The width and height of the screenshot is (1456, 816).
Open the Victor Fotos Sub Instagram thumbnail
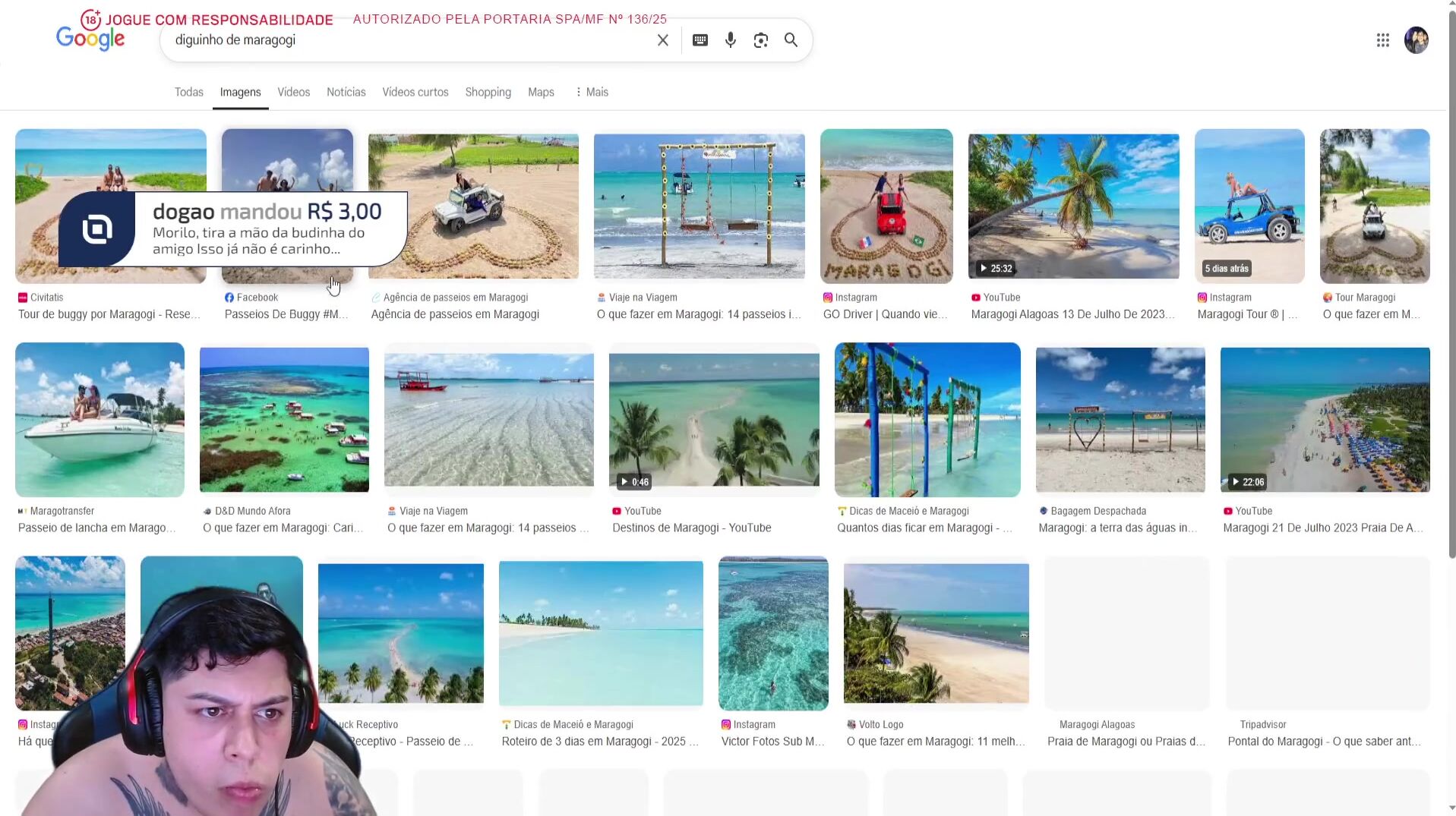coord(773,633)
